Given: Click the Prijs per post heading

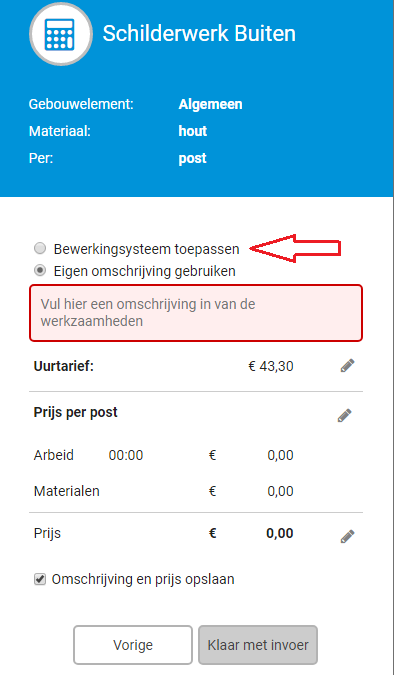Looking at the screenshot, I should click(76, 412).
